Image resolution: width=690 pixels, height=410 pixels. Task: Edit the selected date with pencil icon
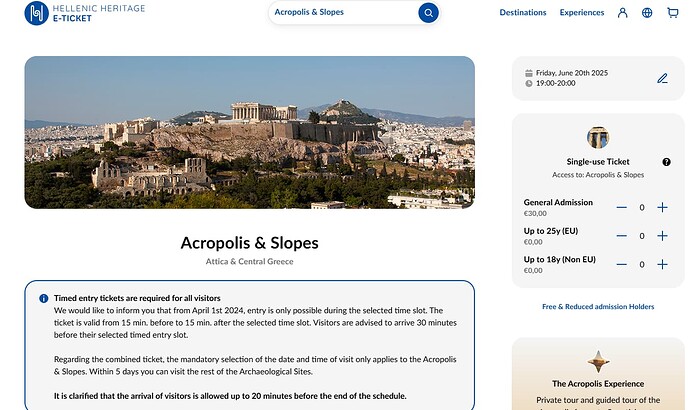[x=662, y=78]
